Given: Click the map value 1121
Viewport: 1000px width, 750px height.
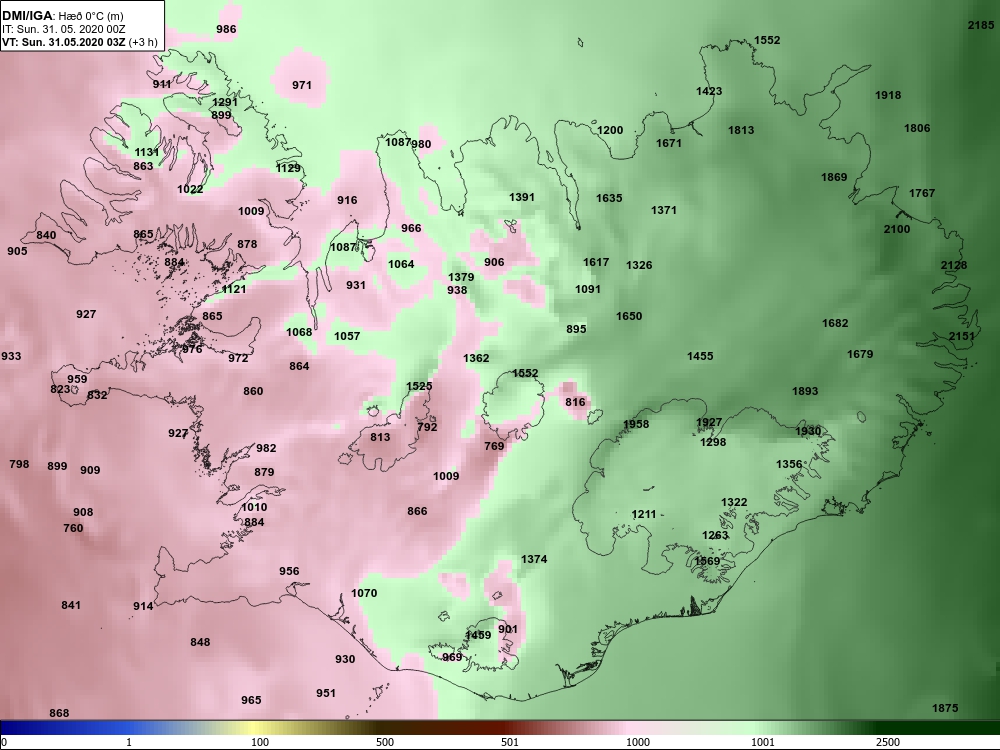Looking at the screenshot, I should coord(233,289).
